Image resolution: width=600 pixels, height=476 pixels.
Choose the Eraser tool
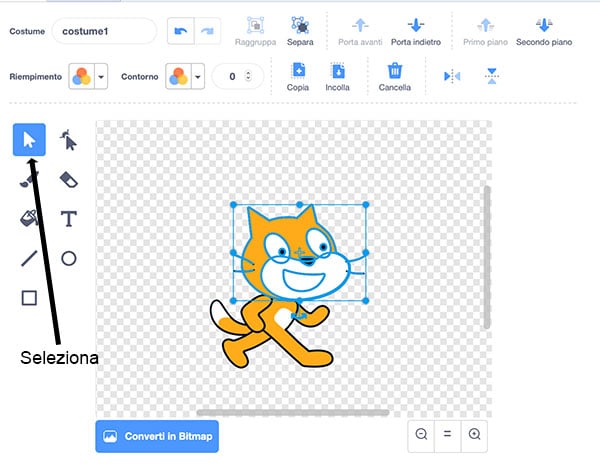(x=68, y=179)
